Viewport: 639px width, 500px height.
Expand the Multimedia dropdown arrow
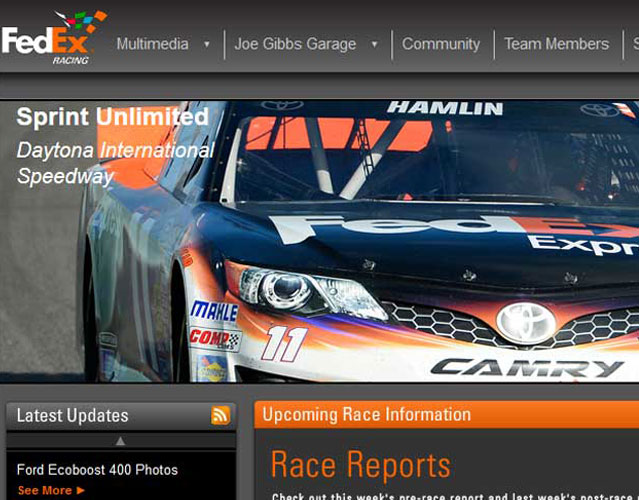click(x=207, y=44)
